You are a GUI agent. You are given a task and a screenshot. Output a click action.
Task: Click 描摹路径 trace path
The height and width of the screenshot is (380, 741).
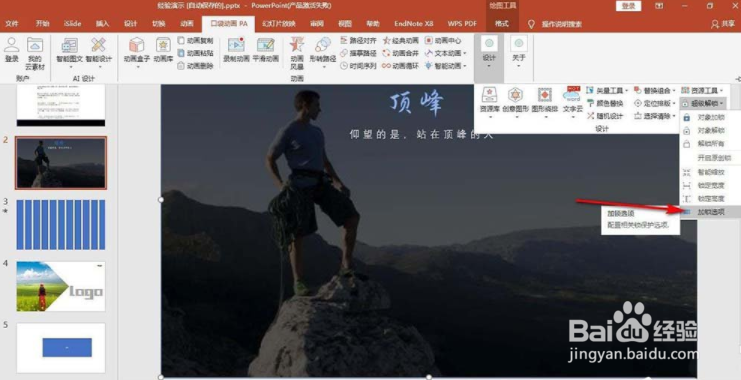coord(359,53)
